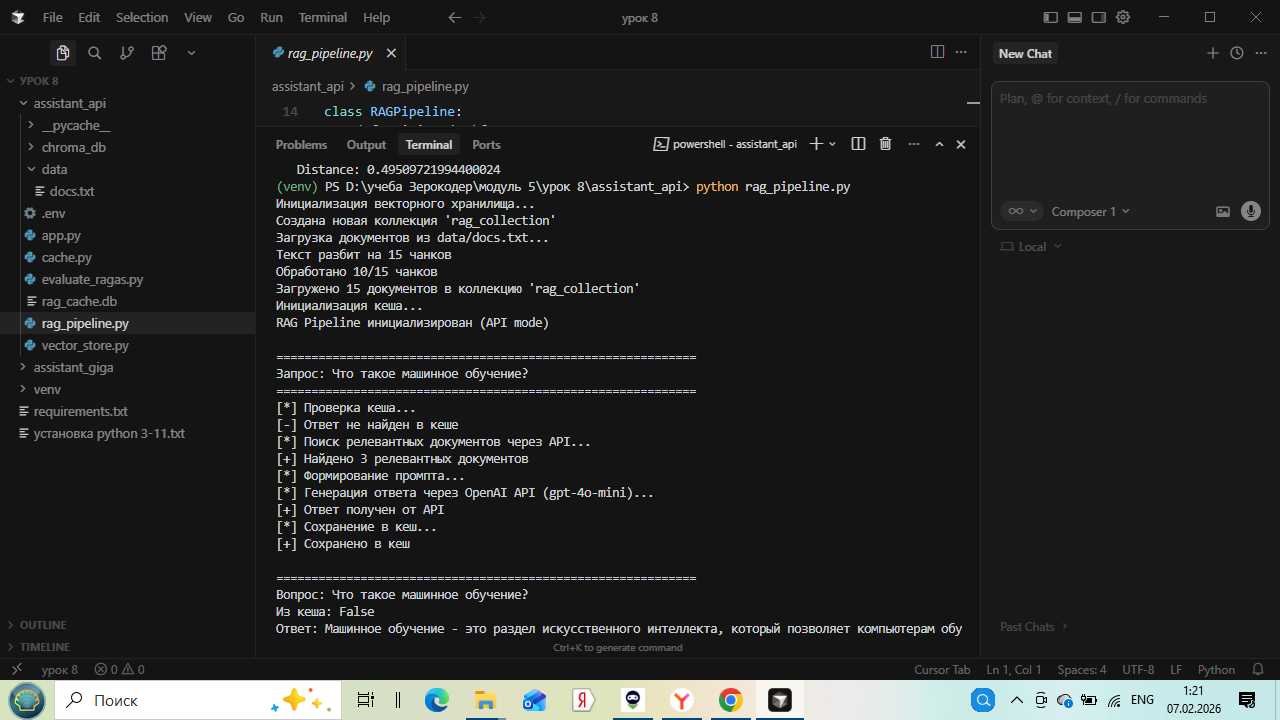Open chat panel more options
This screenshot has width=1280, height=720.
tap(1259, 53)
